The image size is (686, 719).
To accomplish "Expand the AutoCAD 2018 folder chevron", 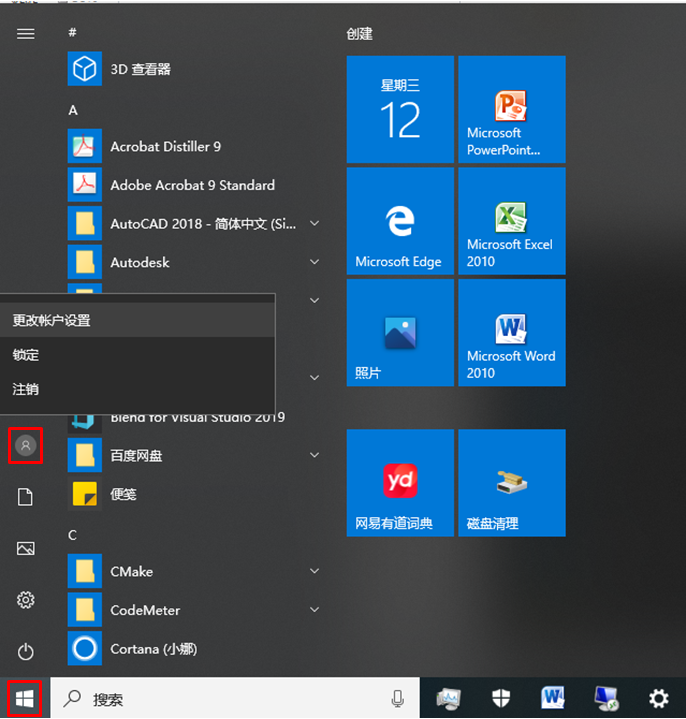I will click(x=315, y=223).
